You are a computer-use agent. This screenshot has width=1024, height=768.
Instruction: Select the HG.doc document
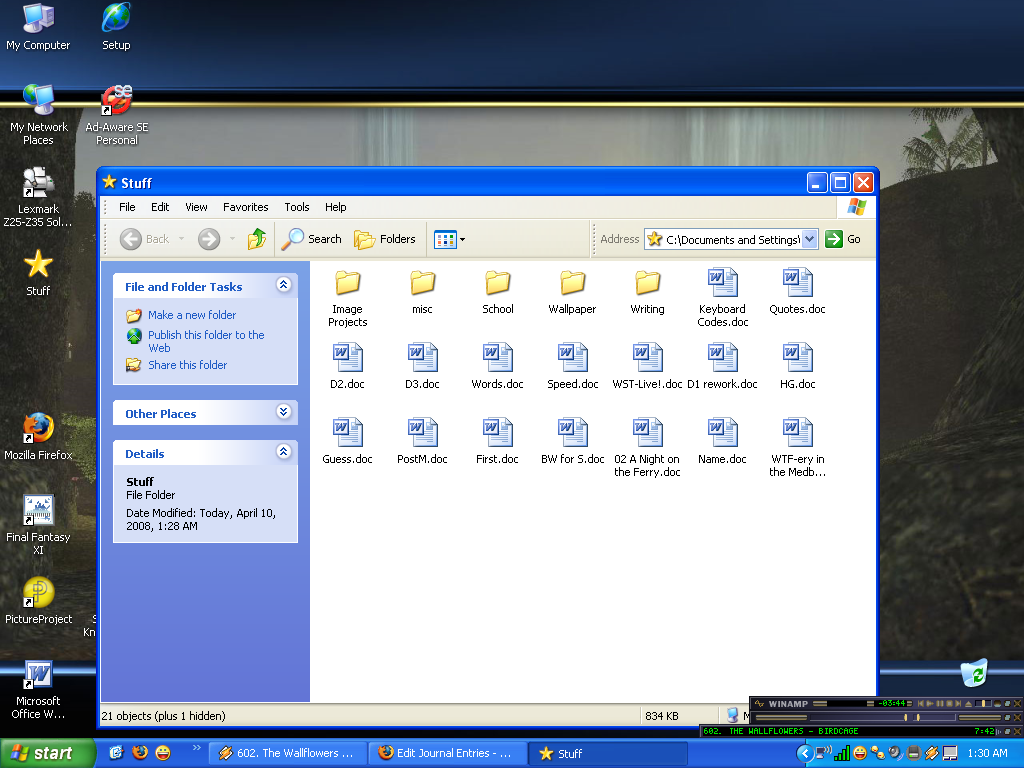pyautogui.click(x=797, y=366)
